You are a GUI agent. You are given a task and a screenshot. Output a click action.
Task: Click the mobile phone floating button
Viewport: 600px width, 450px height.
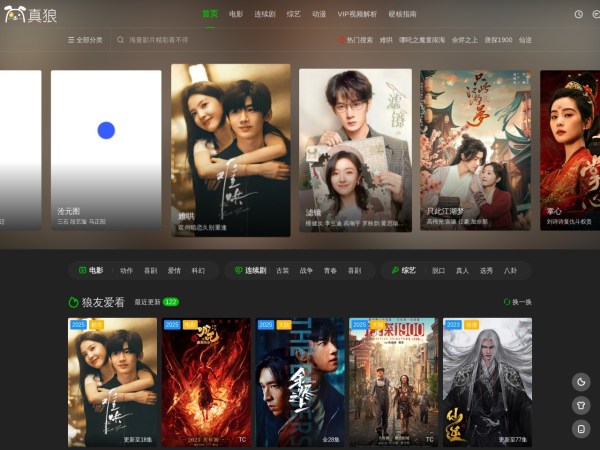(581, 428)
